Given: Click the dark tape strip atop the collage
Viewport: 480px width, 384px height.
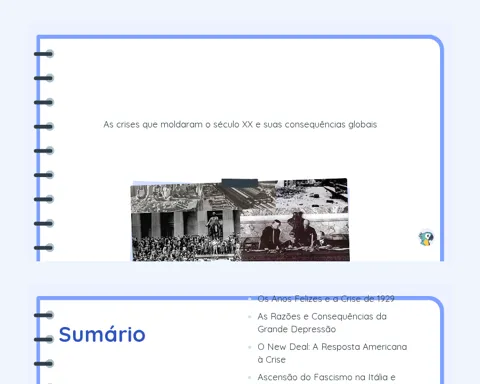Looking at the screenshot, I should pos(240,183).
